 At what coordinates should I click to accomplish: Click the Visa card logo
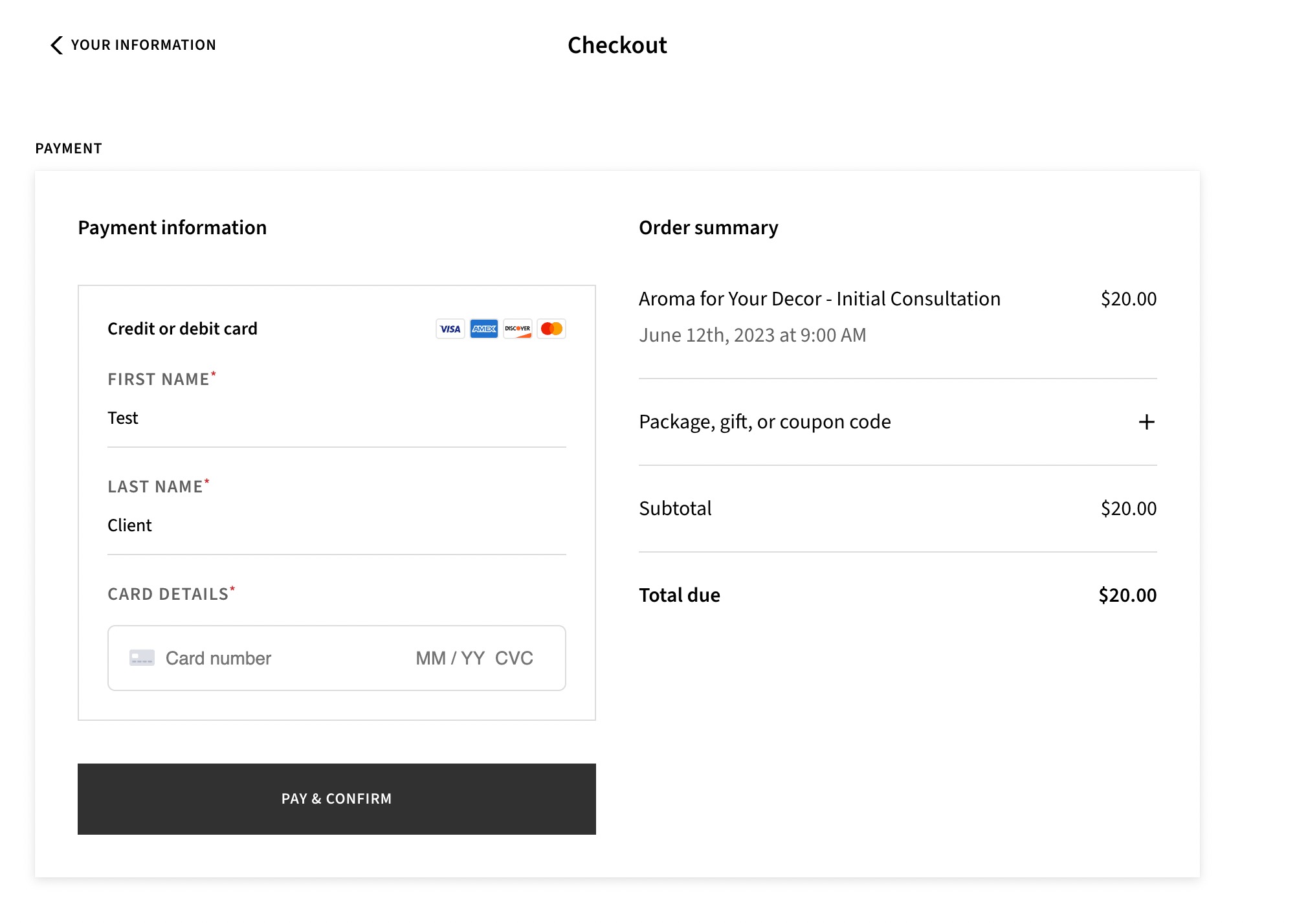pos(450,329)
